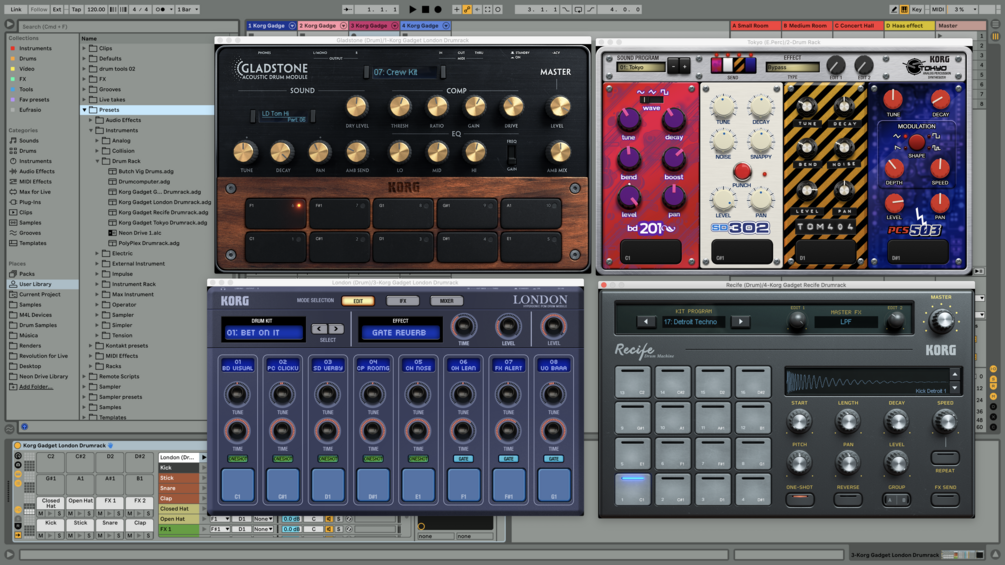Click the browser search field

(x=128, y=26)
